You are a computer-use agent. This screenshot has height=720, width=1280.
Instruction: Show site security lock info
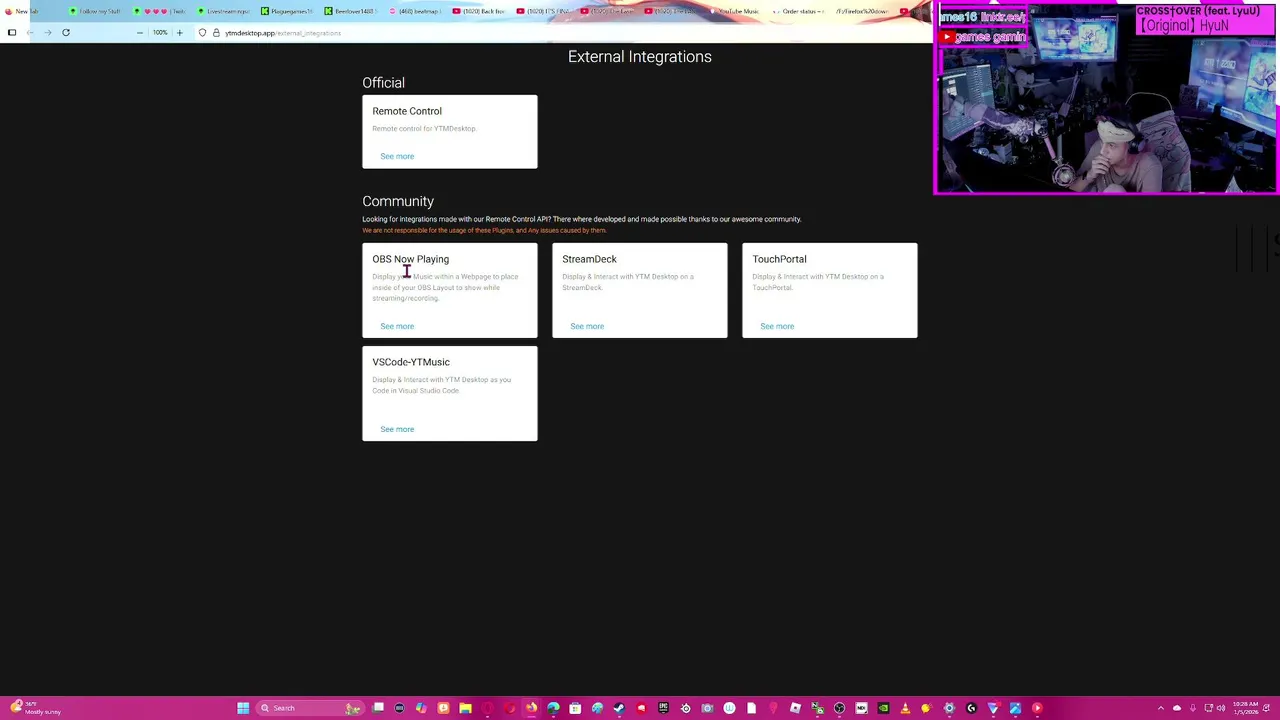coord(216,33)
